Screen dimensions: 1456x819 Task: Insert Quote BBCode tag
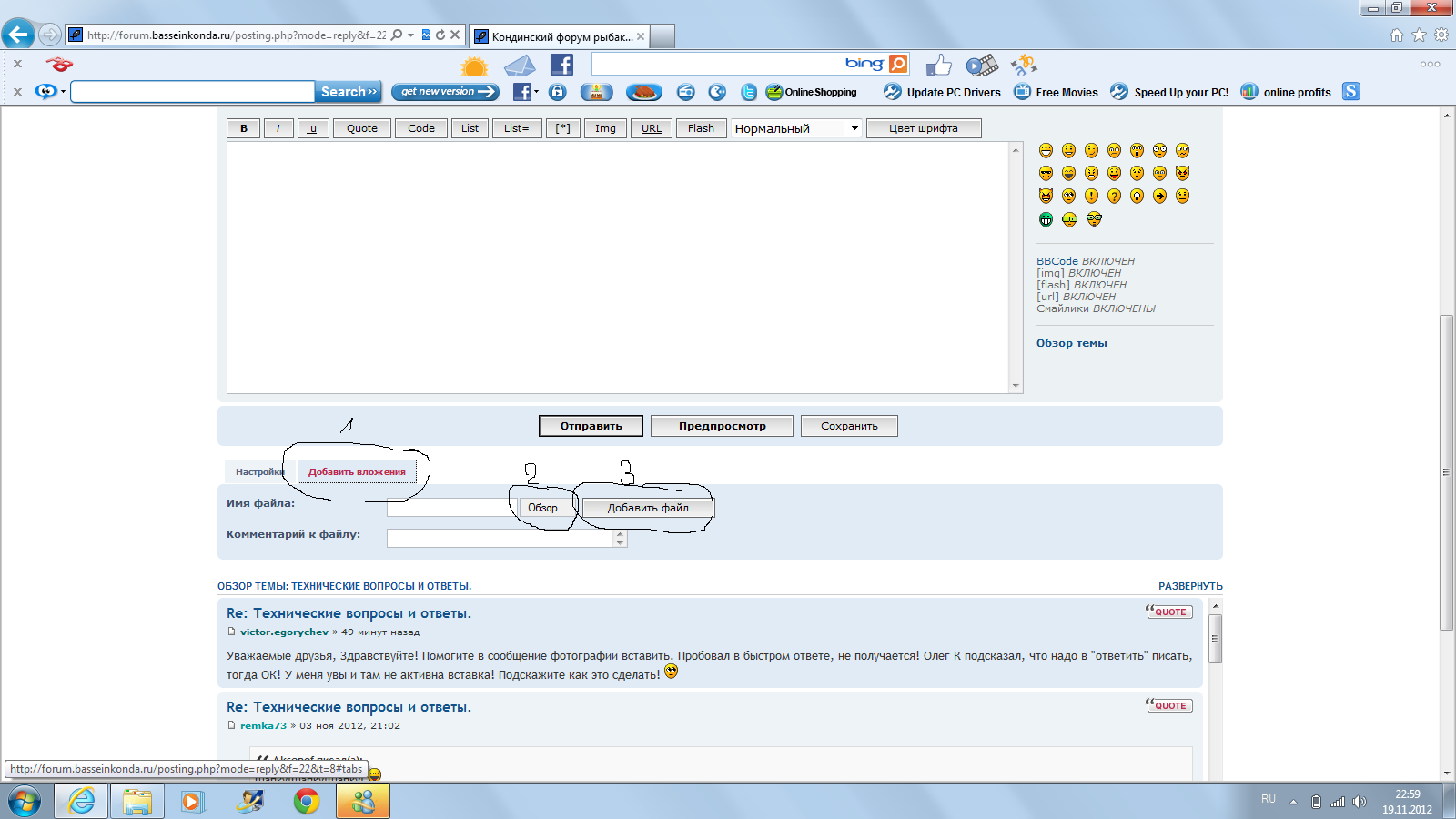click(362, 128)
